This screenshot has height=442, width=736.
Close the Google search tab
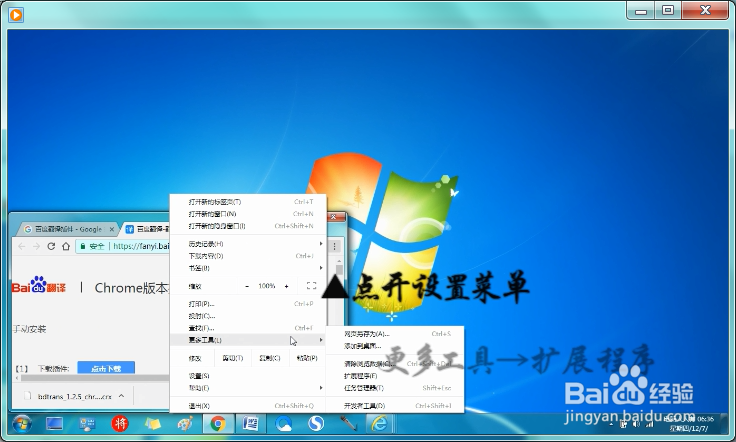coord(112,229)
